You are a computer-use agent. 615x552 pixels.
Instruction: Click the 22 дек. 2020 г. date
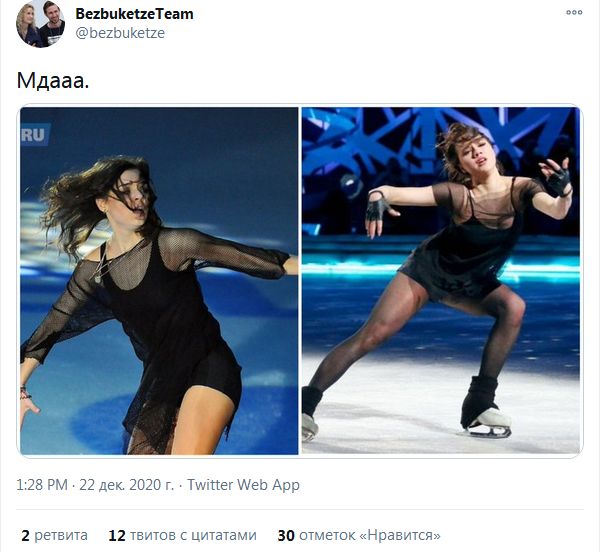coord(126,485)
